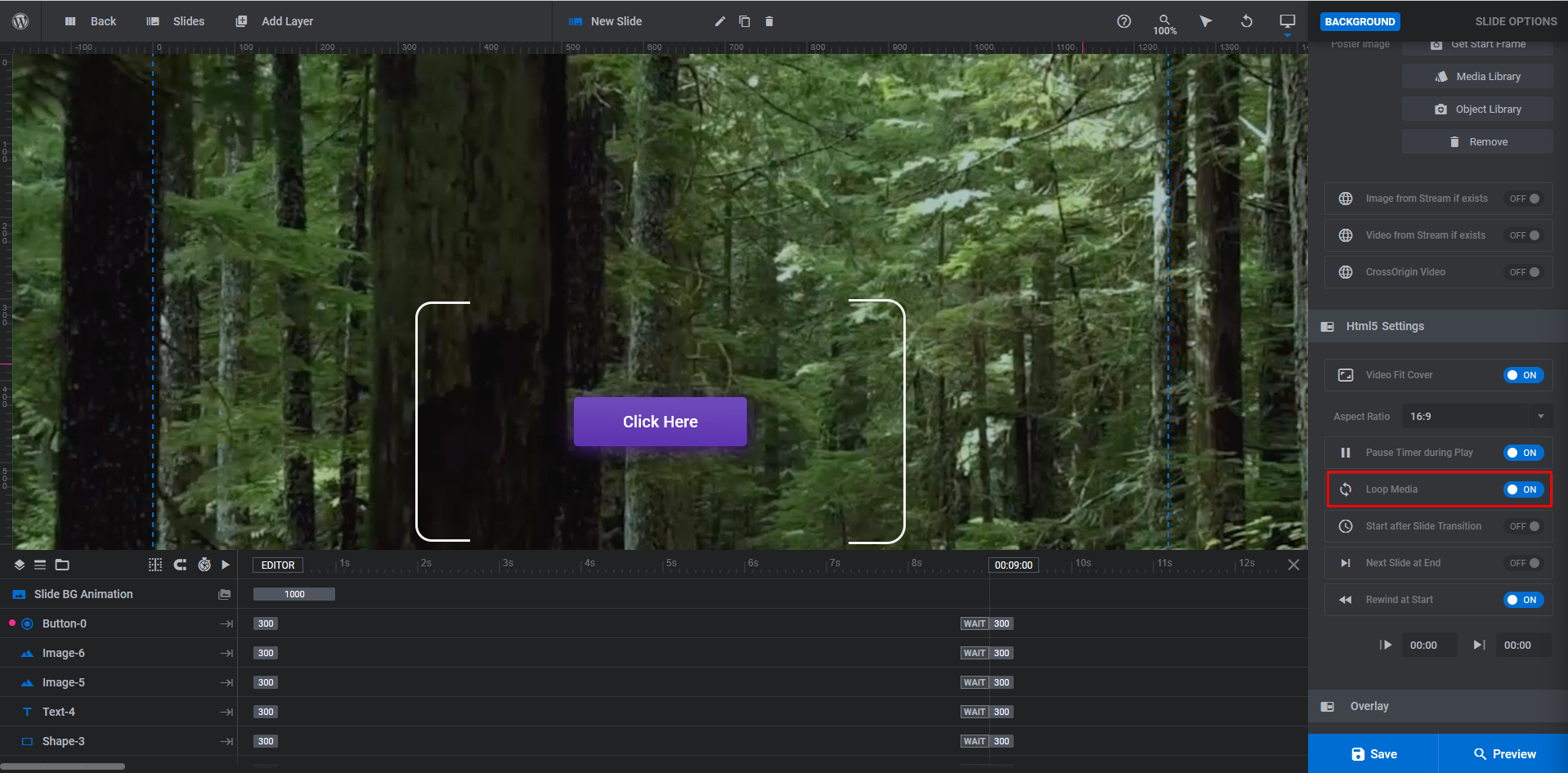
Task: Save the slide
Action: pos(1373,753)
